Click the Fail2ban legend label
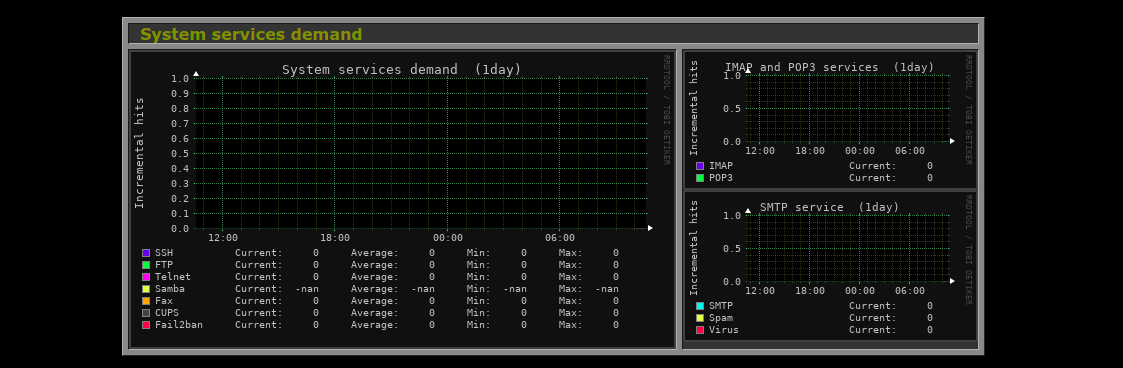Image resolution: width=1123 pixels, height=368 pixels. coord(179,325)
